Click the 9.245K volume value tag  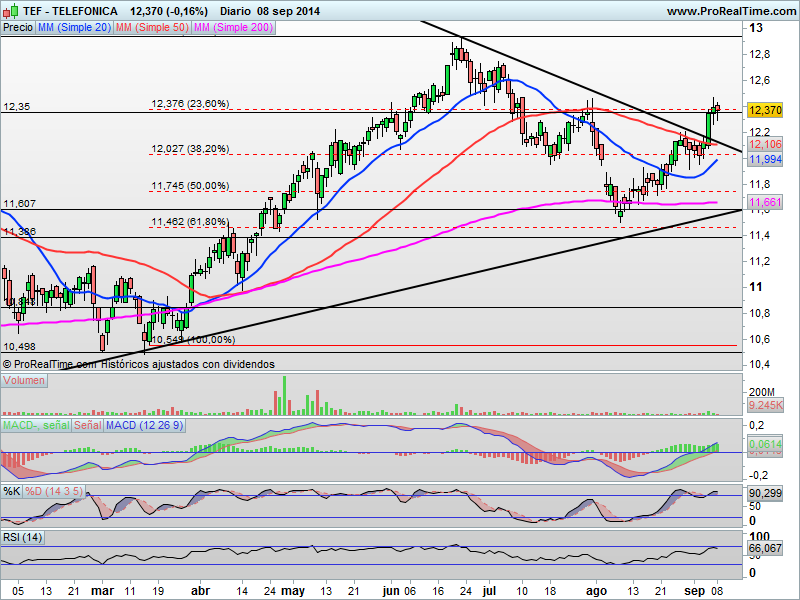coord(765,406)
